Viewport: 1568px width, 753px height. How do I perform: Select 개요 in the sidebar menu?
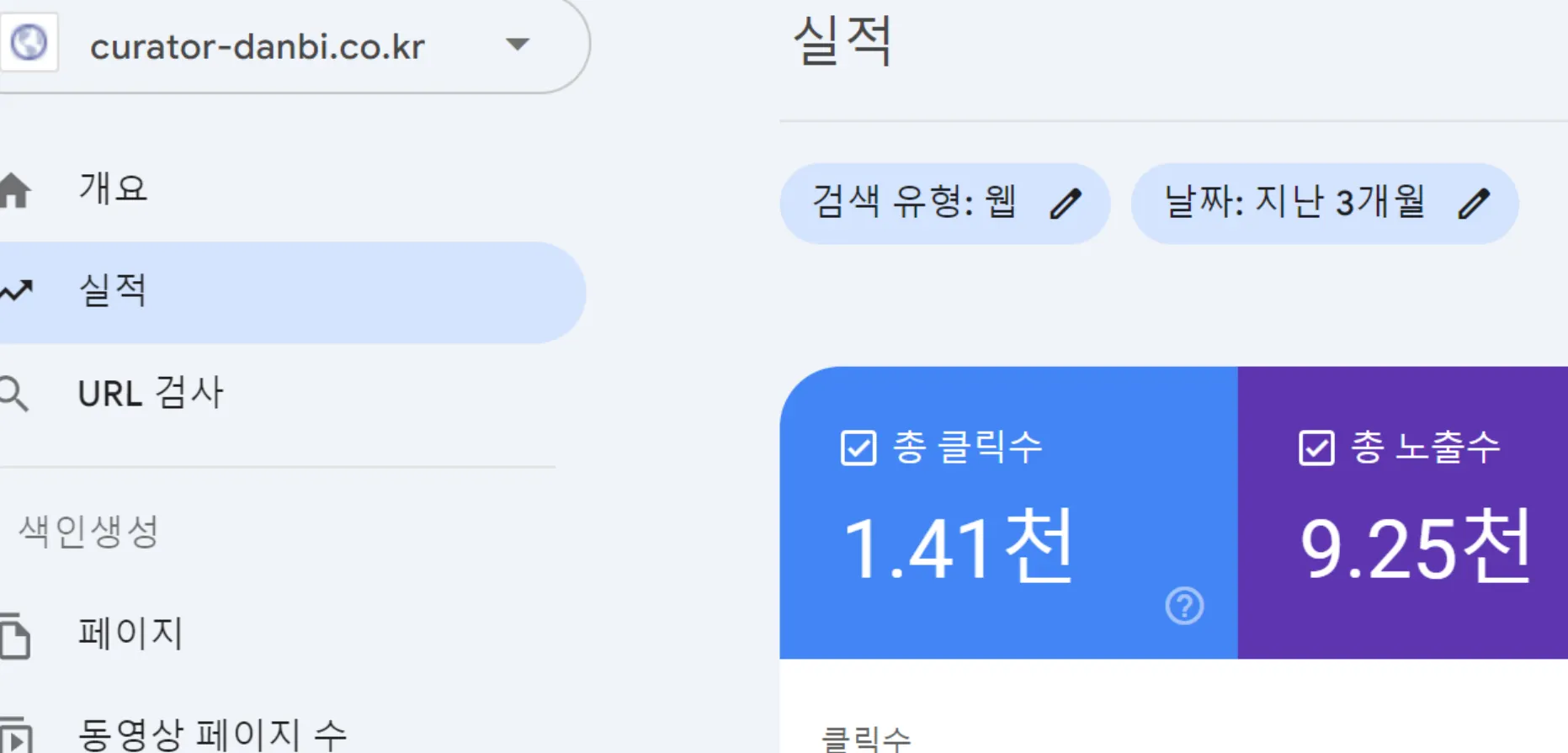coord(114,189)
